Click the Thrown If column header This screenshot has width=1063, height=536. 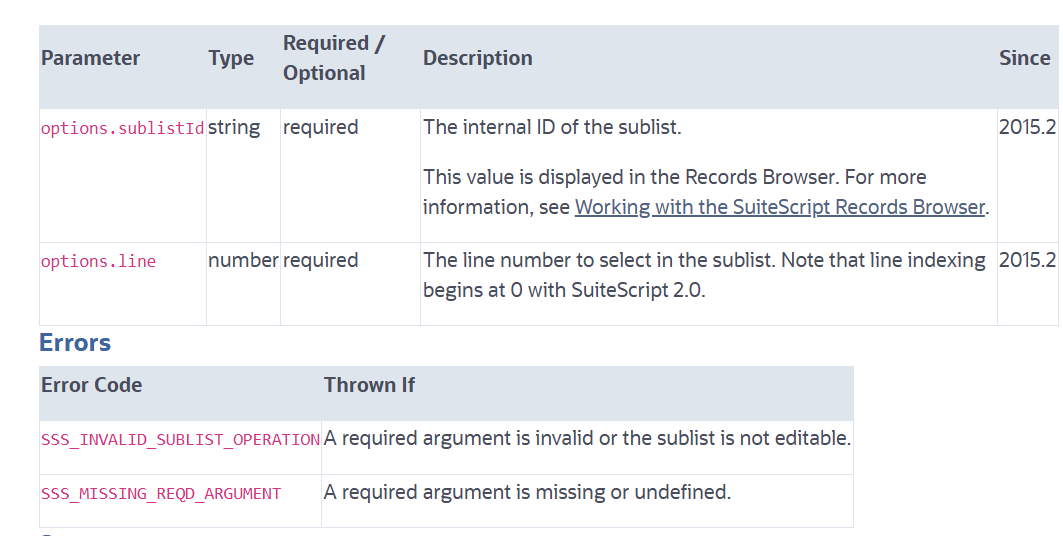point(369,385)
